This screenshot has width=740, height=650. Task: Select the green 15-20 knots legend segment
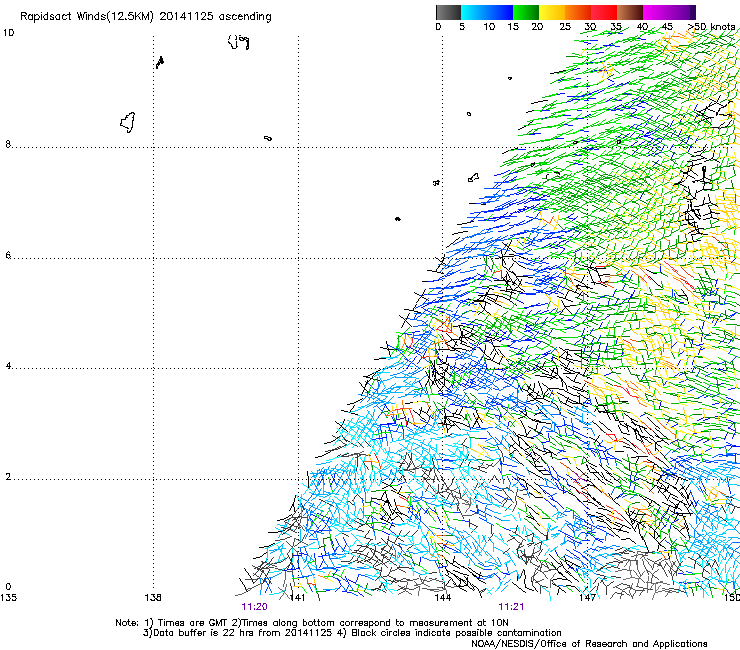click(x=526, y=12)
